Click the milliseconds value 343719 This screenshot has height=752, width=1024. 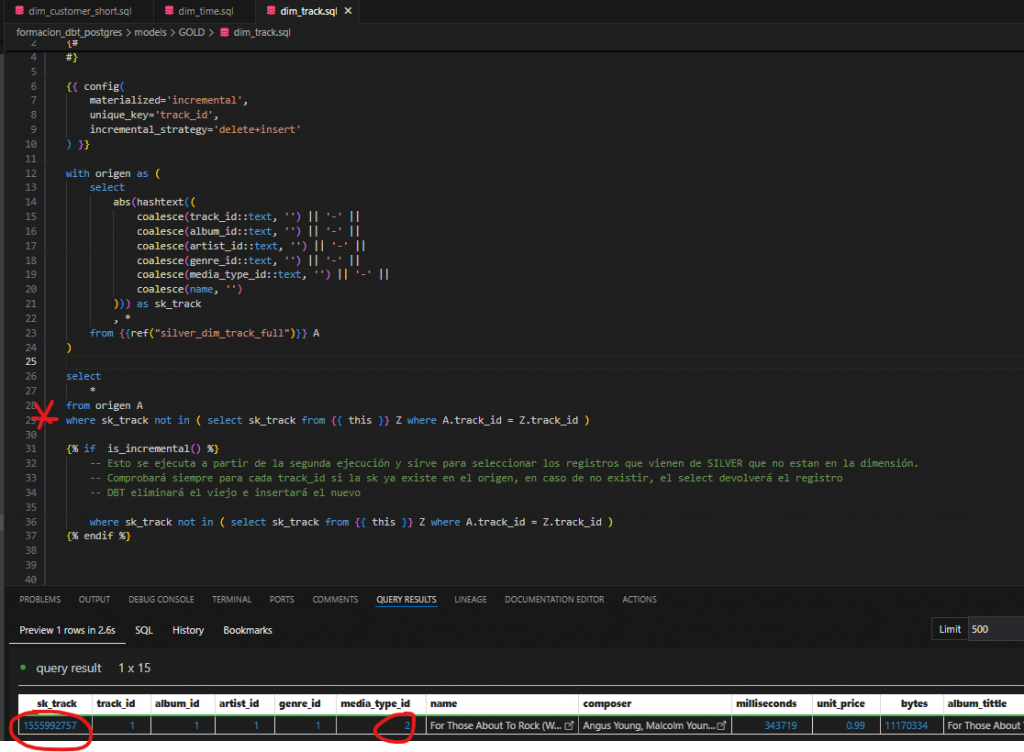pyautogui.click(x=780, y=725)
